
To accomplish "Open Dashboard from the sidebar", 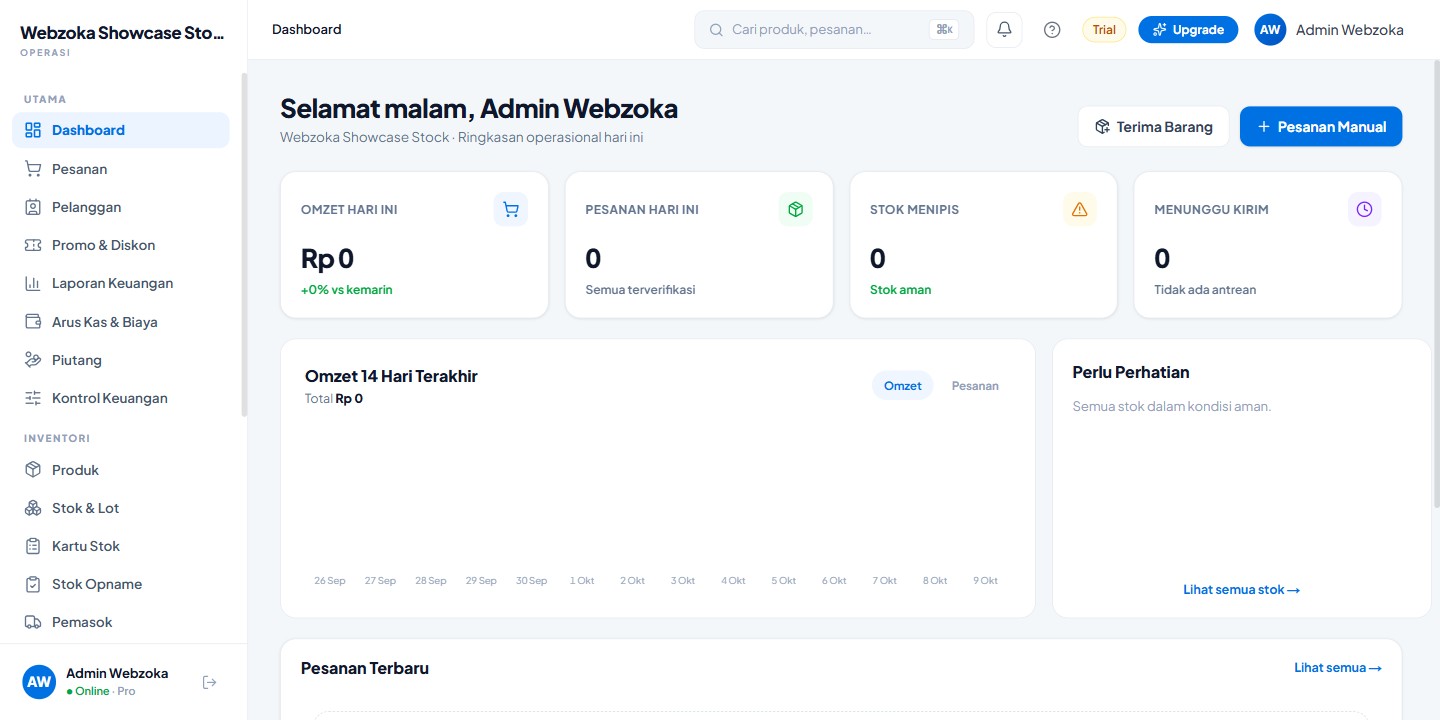I will [121, 130].
